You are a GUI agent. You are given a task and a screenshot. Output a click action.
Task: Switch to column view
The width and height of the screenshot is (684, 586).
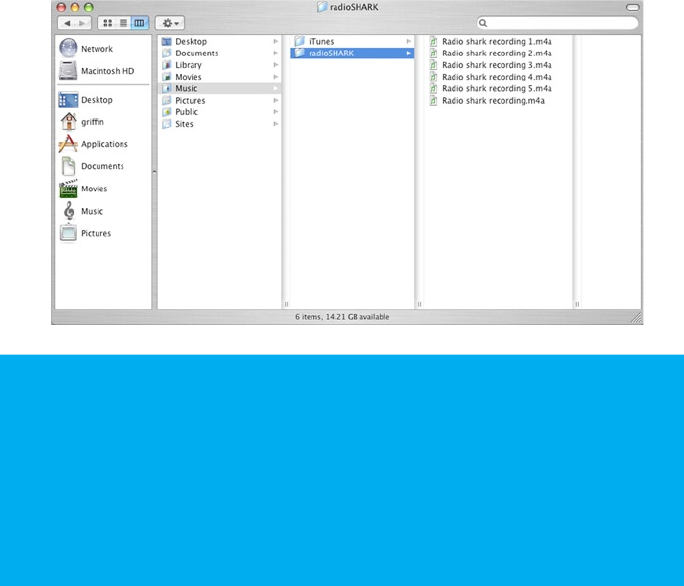140,23
